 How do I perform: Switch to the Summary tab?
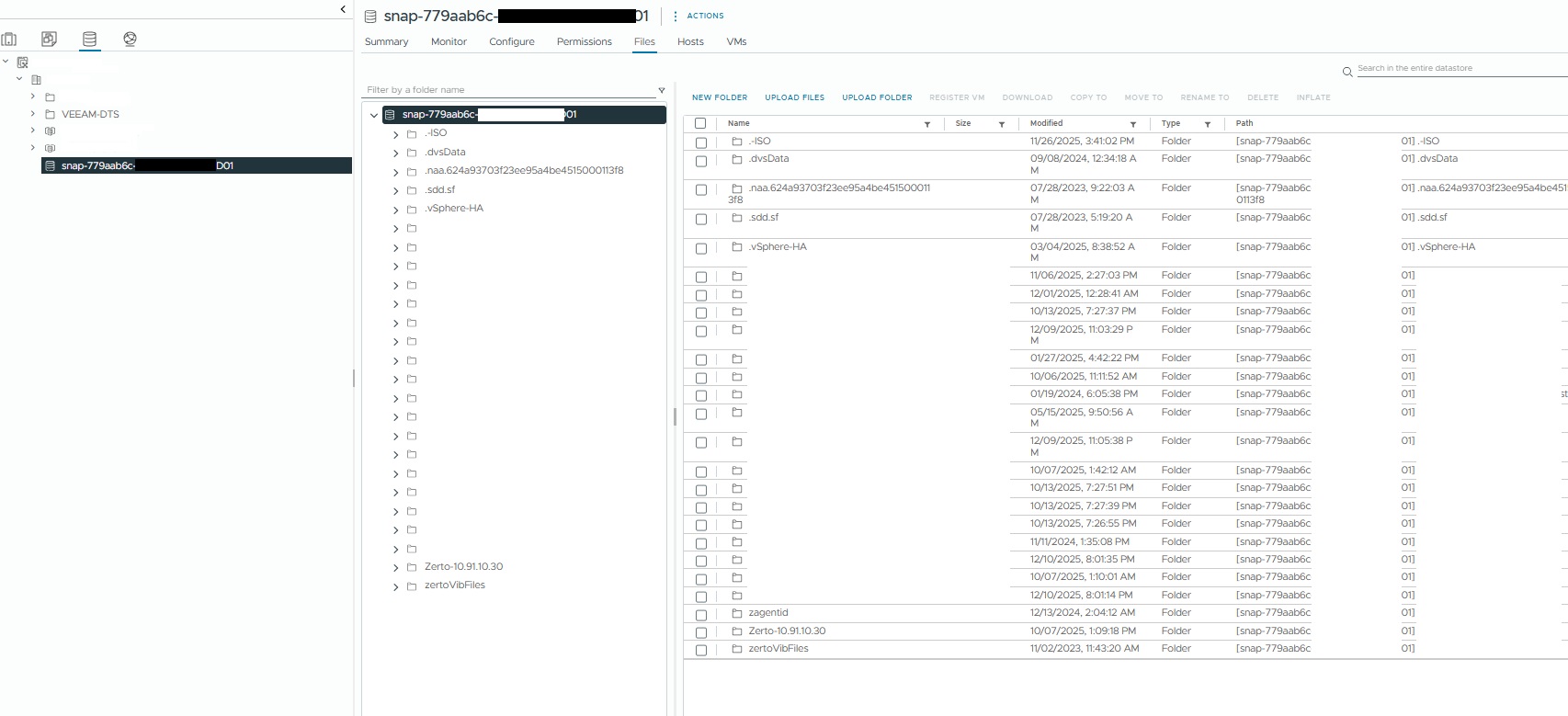click(386, 41)
